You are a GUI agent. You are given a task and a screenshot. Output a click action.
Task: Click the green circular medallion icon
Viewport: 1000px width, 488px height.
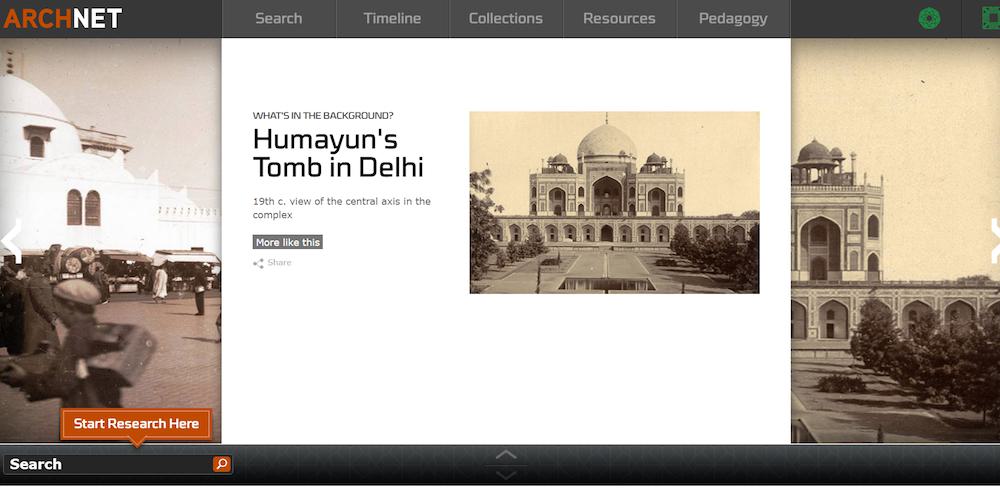(929, 18)
